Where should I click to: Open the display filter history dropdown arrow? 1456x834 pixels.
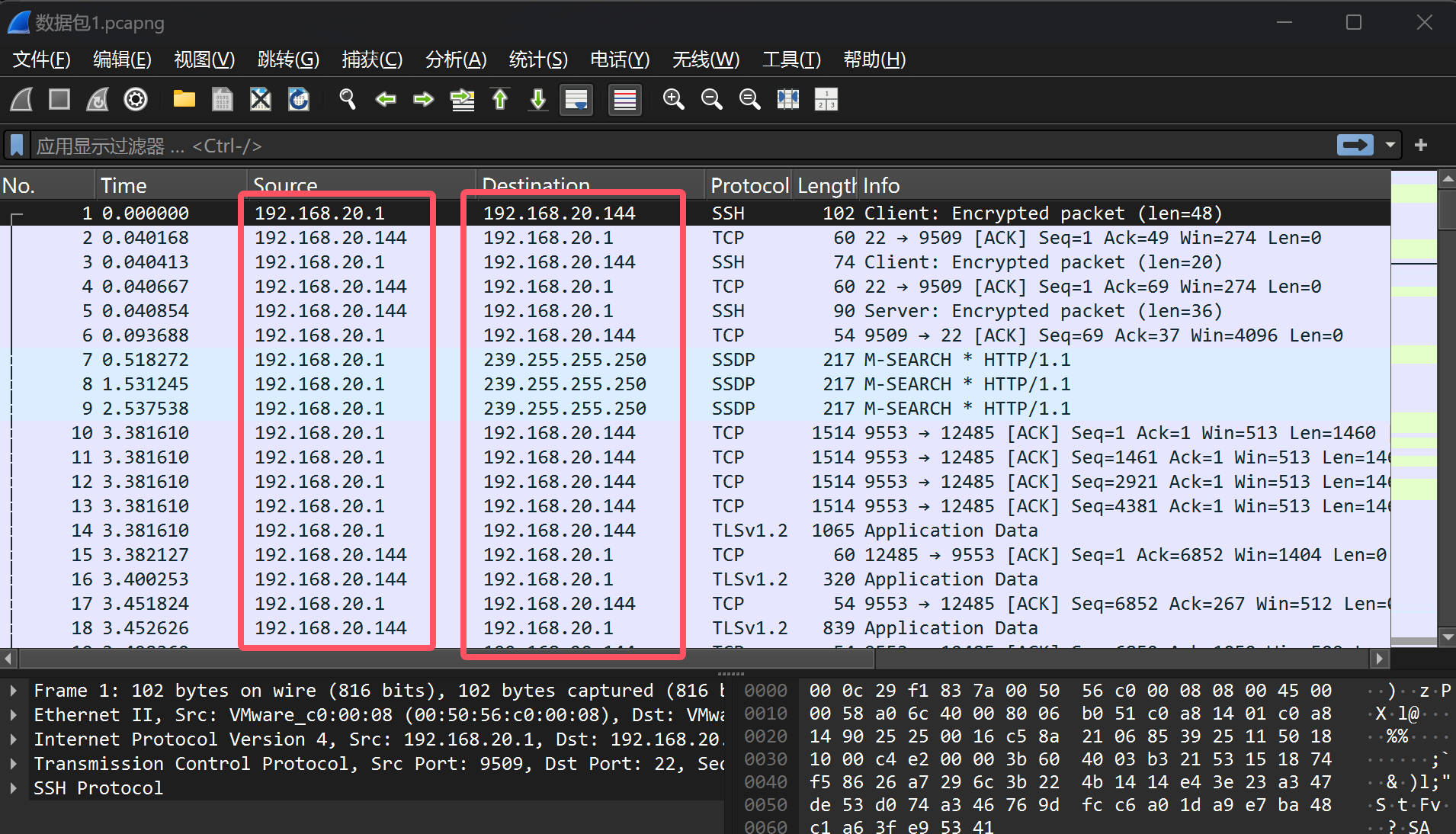pos(1390,145)
